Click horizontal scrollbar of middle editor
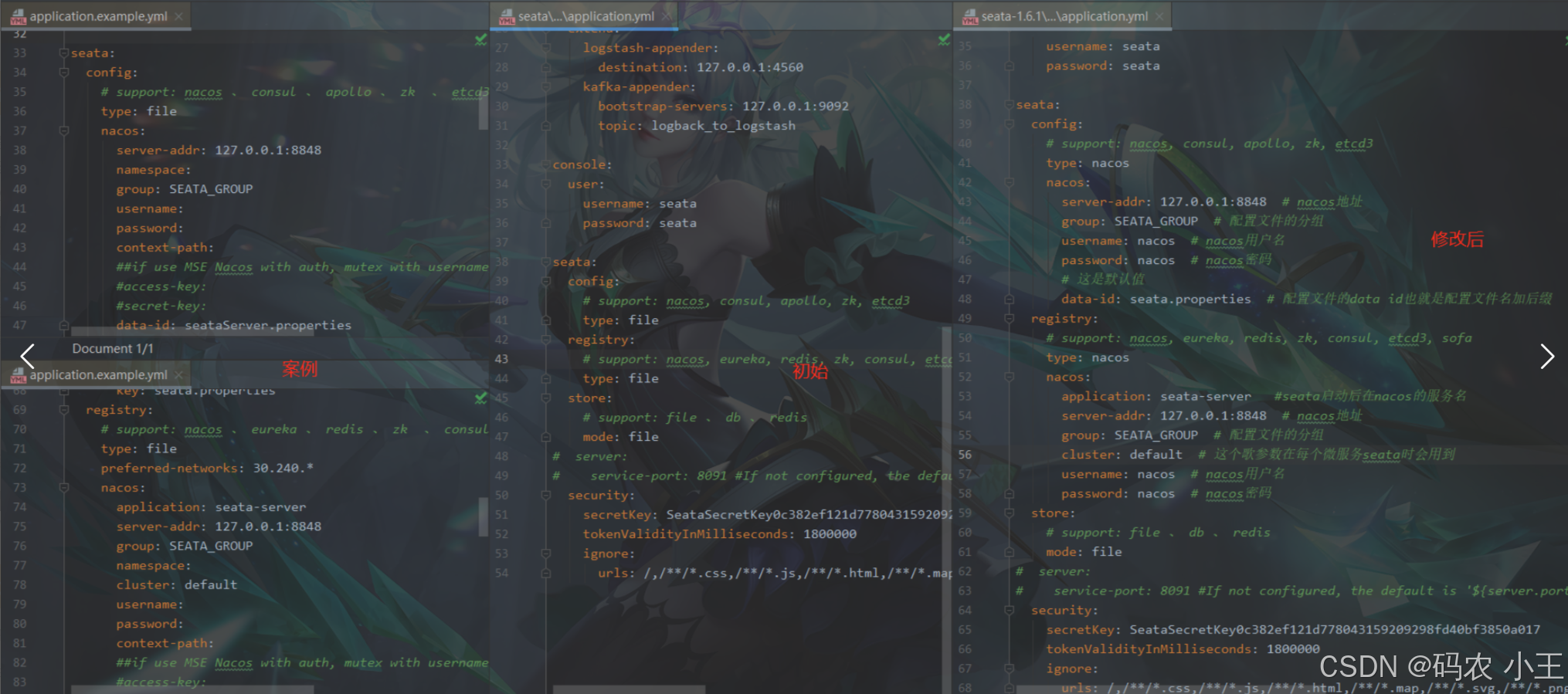This screenshot has width=1568, height=694. tap(629, 689)
